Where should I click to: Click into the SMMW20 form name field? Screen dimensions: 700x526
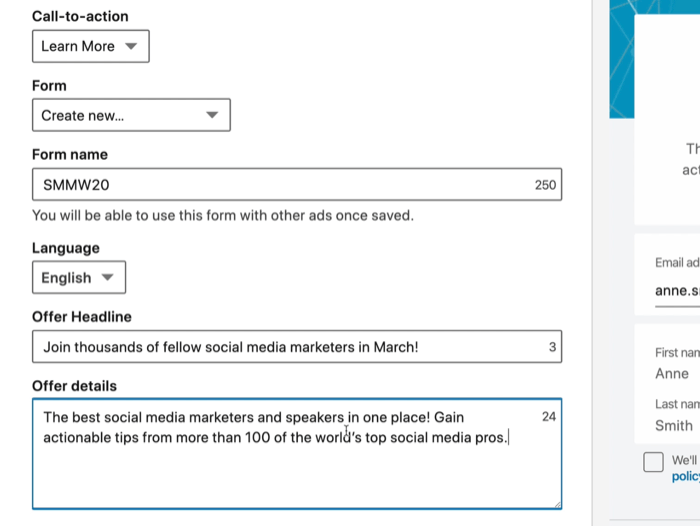pos(280,185)
